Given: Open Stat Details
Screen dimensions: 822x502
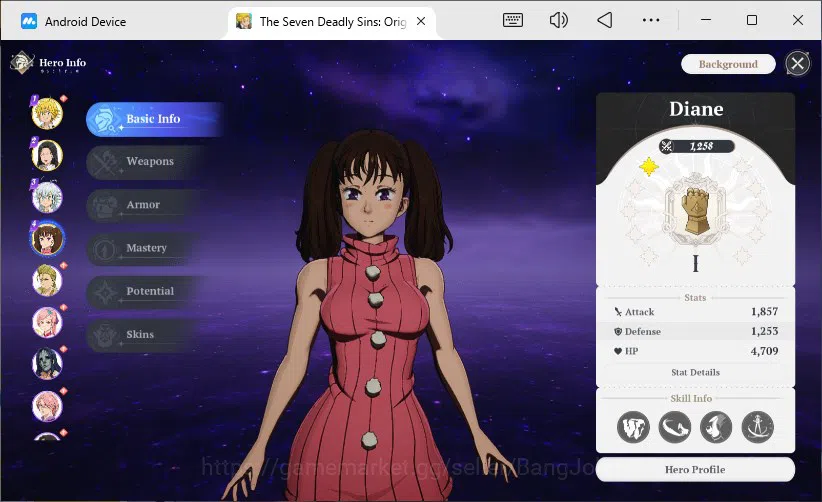Looking at the screenshot, I should pyautogui.click(x=695, y=372).
